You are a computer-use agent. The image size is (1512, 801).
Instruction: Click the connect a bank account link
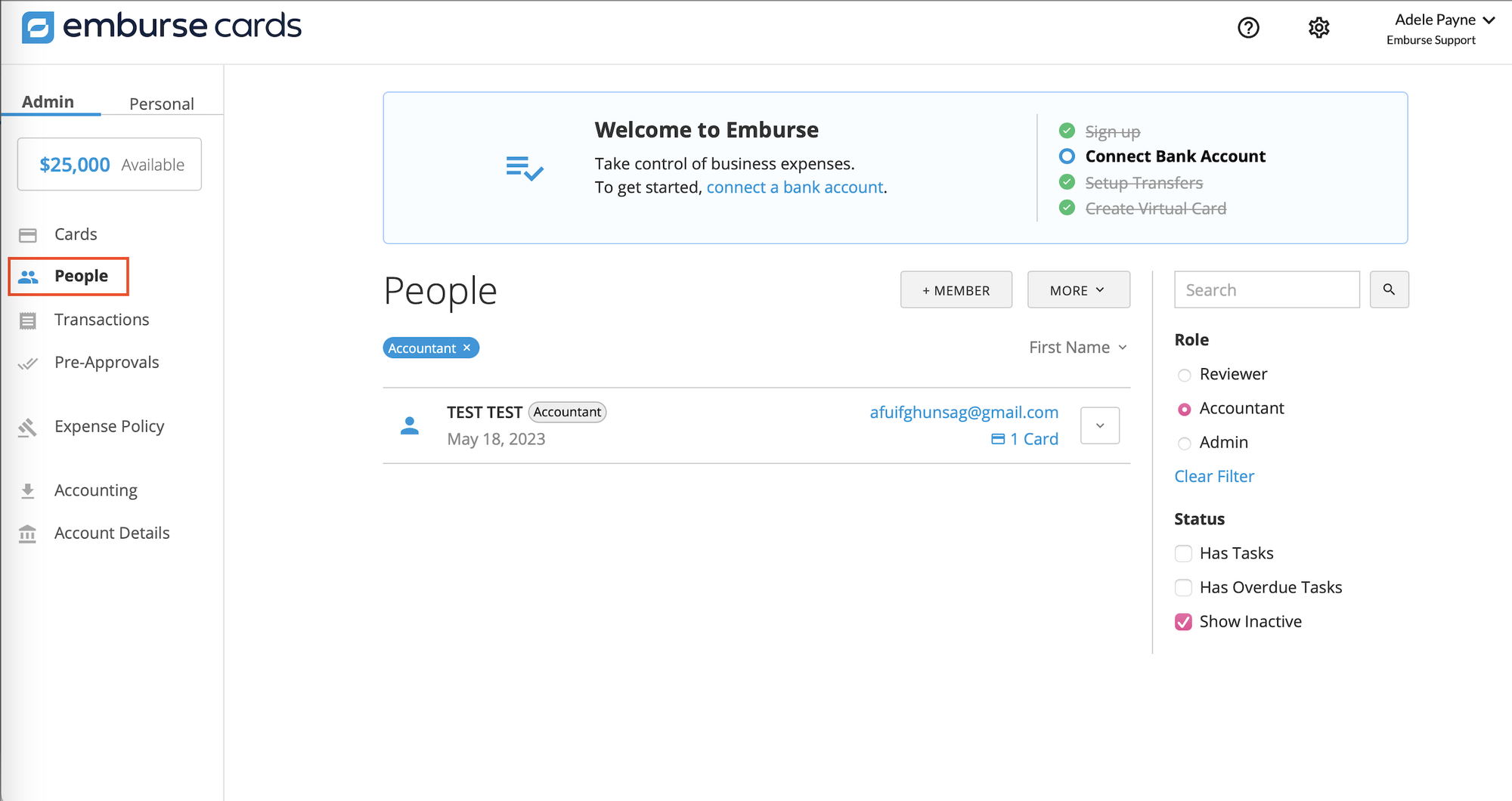click(795, 187)
